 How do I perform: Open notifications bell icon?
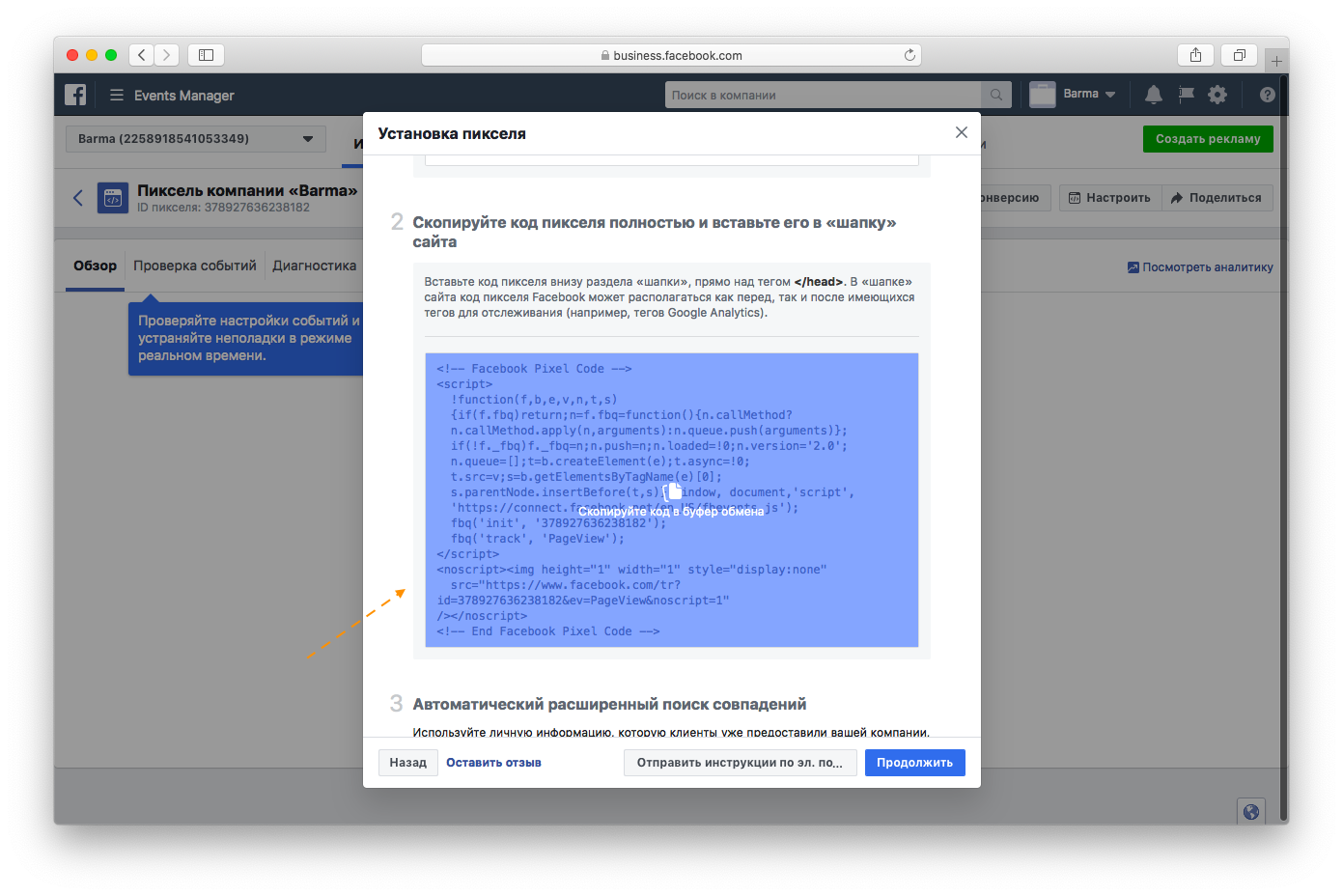(x=1153, y=95)
